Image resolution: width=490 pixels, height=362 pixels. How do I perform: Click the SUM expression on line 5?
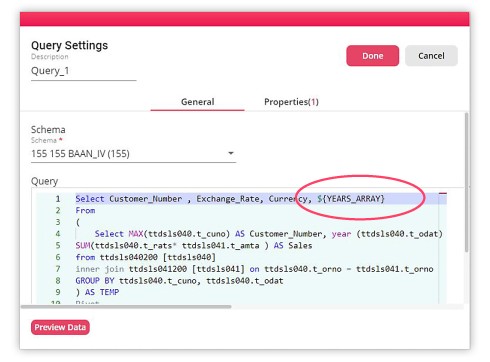(194, 246)
